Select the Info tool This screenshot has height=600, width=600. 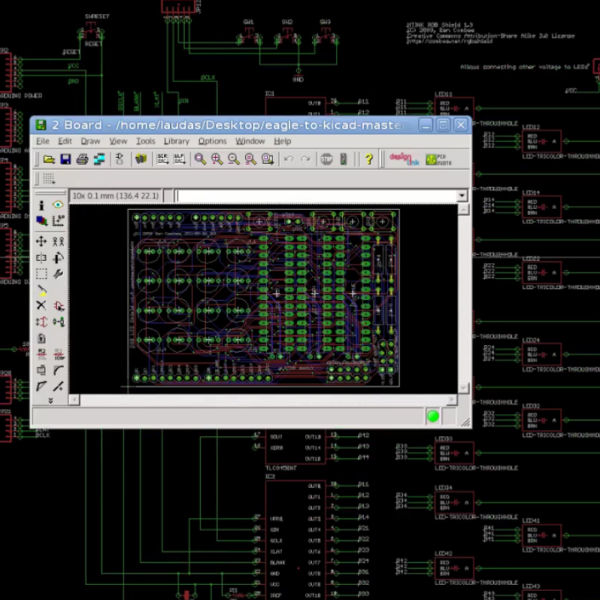(x=41, y=205)
